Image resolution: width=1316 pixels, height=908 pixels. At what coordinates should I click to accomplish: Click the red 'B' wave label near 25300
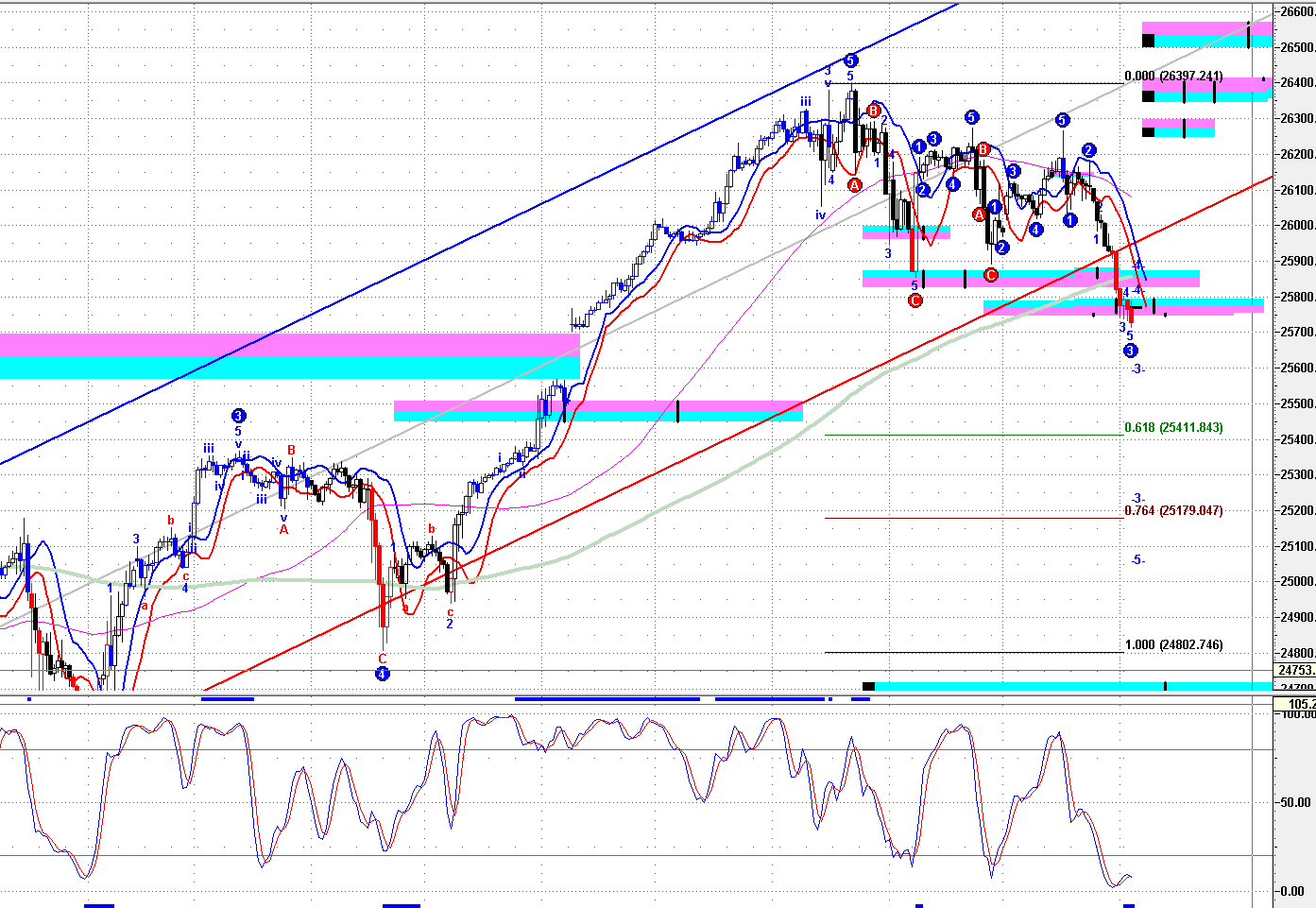point(291,451)
